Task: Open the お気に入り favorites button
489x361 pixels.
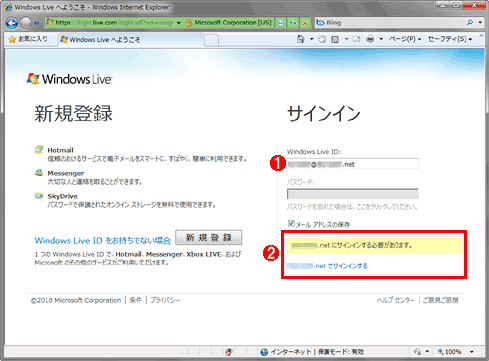Action: (28, 39)
